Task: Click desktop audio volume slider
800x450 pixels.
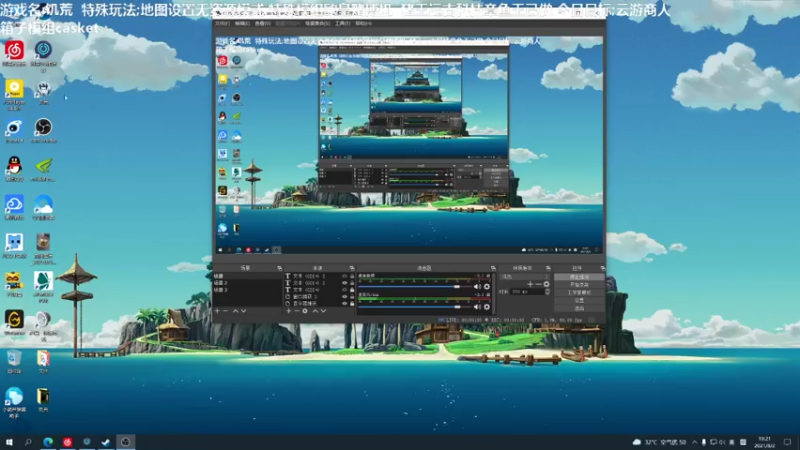Action: 415,287
